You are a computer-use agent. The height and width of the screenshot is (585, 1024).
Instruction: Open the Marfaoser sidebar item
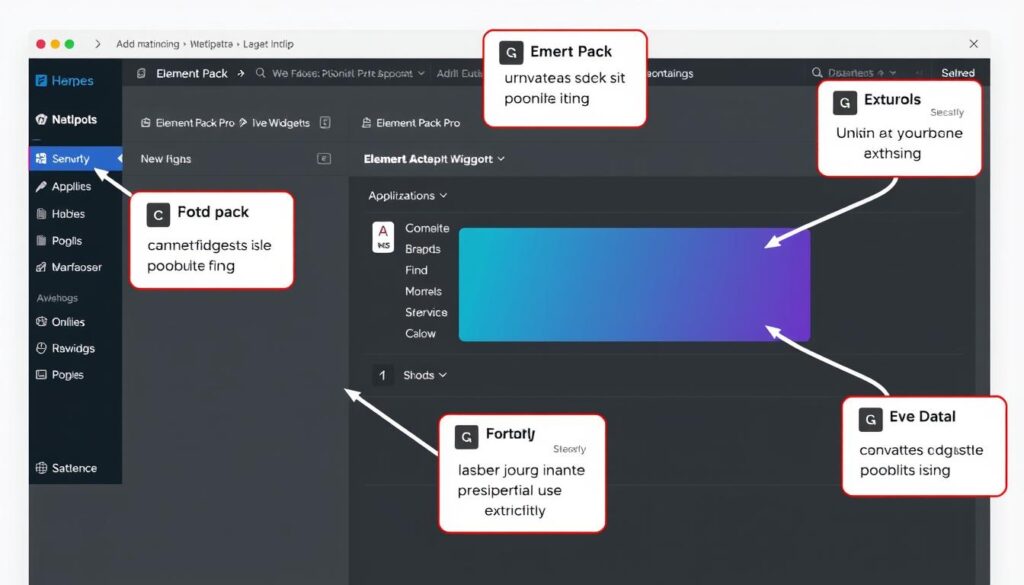69,267
